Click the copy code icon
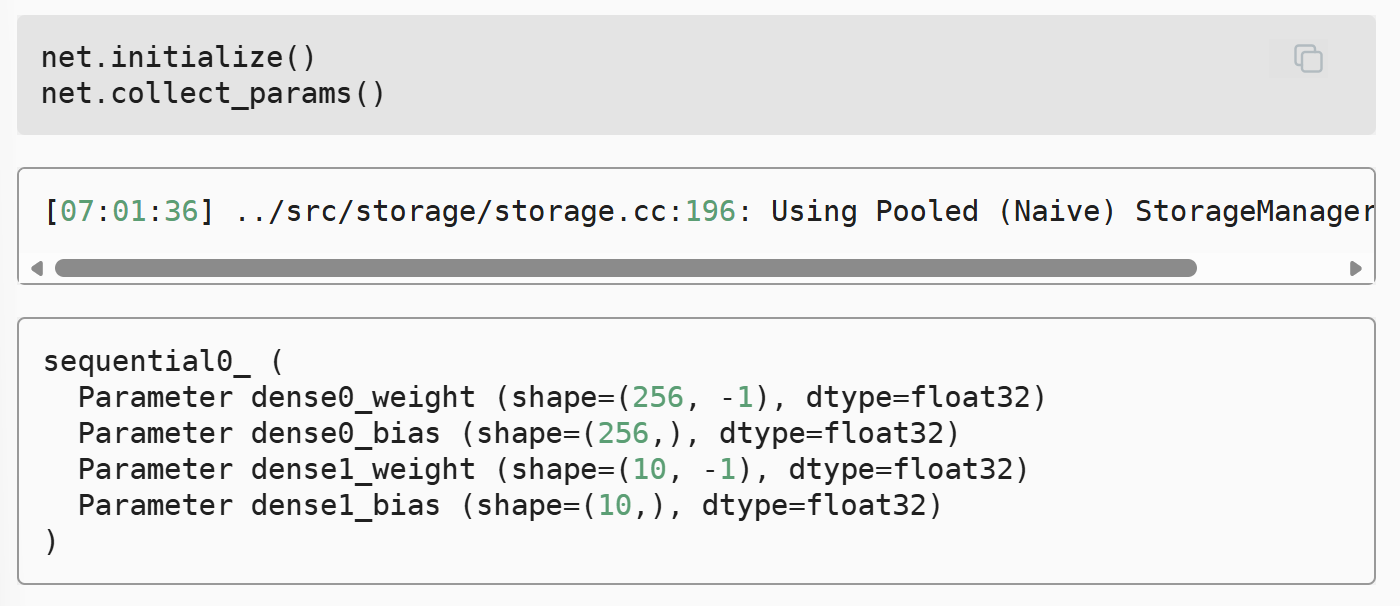This screenshot has width=1400, height=606. 1308,59
